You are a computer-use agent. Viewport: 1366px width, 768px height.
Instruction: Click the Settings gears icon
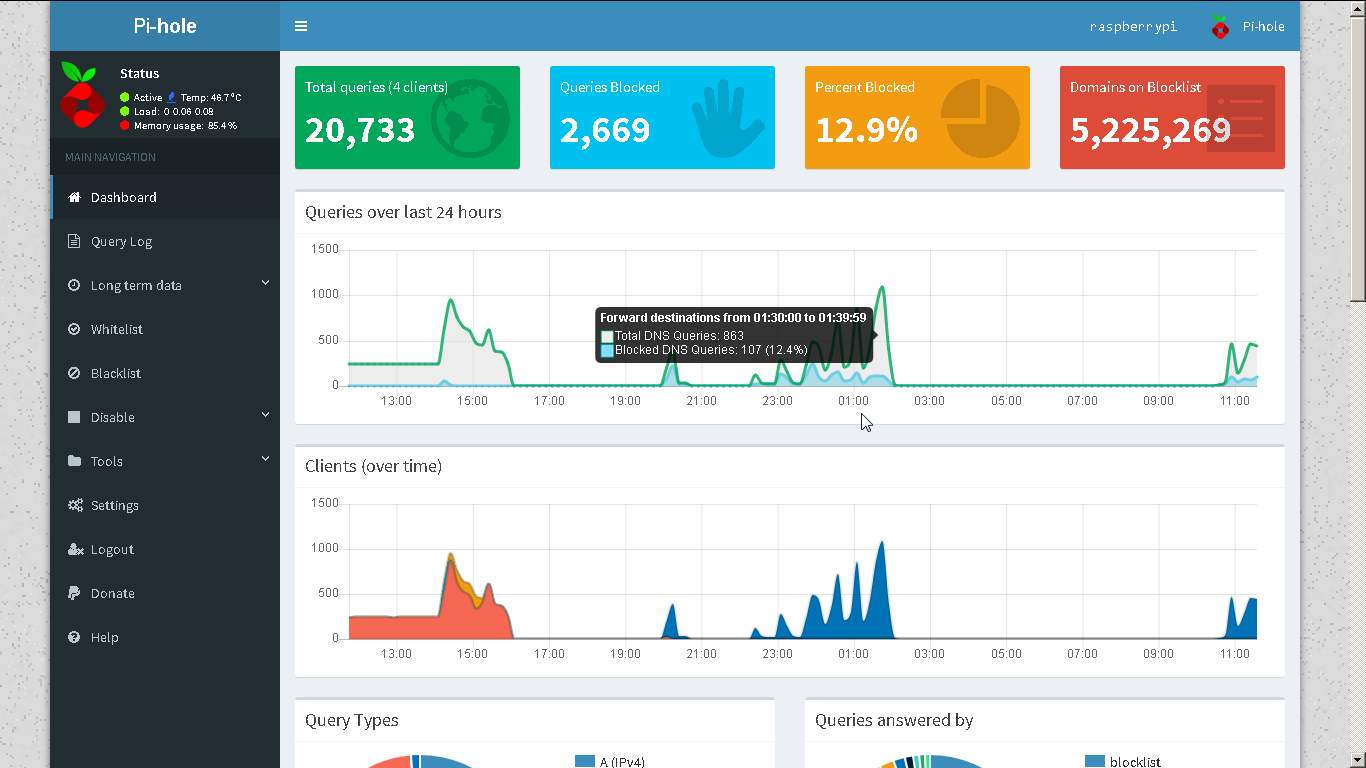75,505
